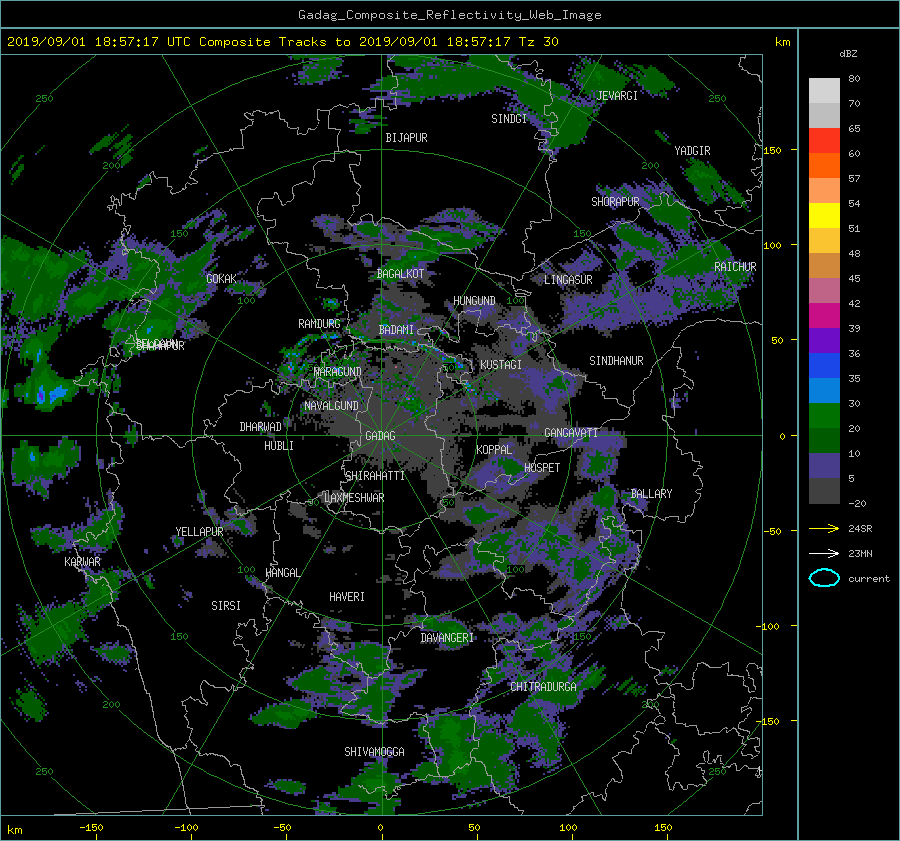
Task: Click the 150 tick on right axis
Action: click(x=773, y=150)
